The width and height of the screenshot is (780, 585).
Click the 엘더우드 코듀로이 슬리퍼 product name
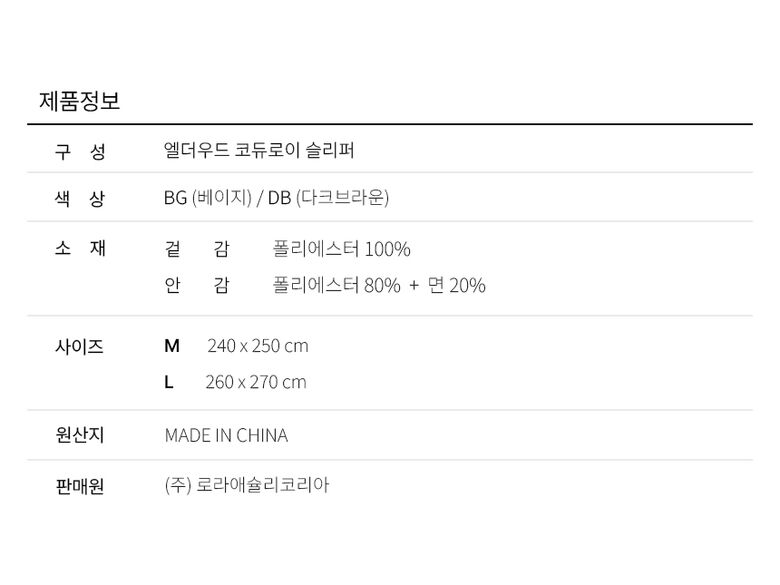[259, 151]
